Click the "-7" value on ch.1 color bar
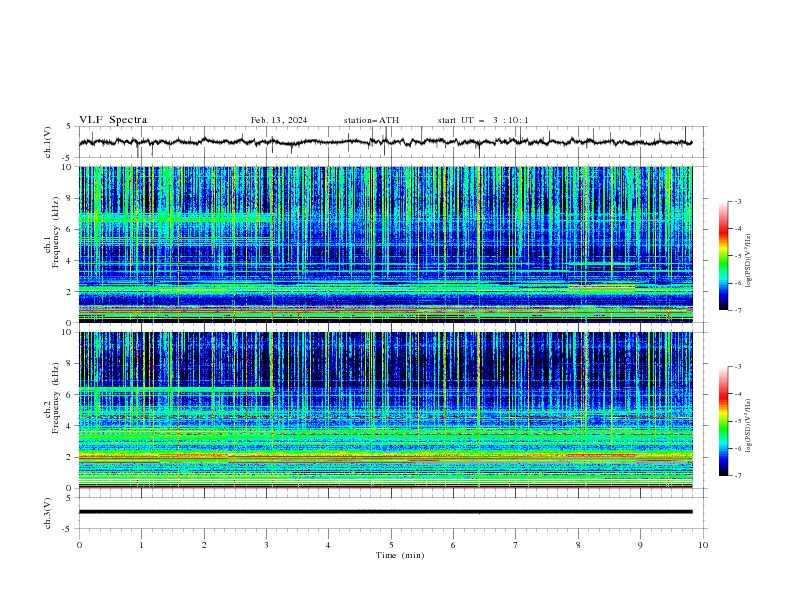 (737, 310)
